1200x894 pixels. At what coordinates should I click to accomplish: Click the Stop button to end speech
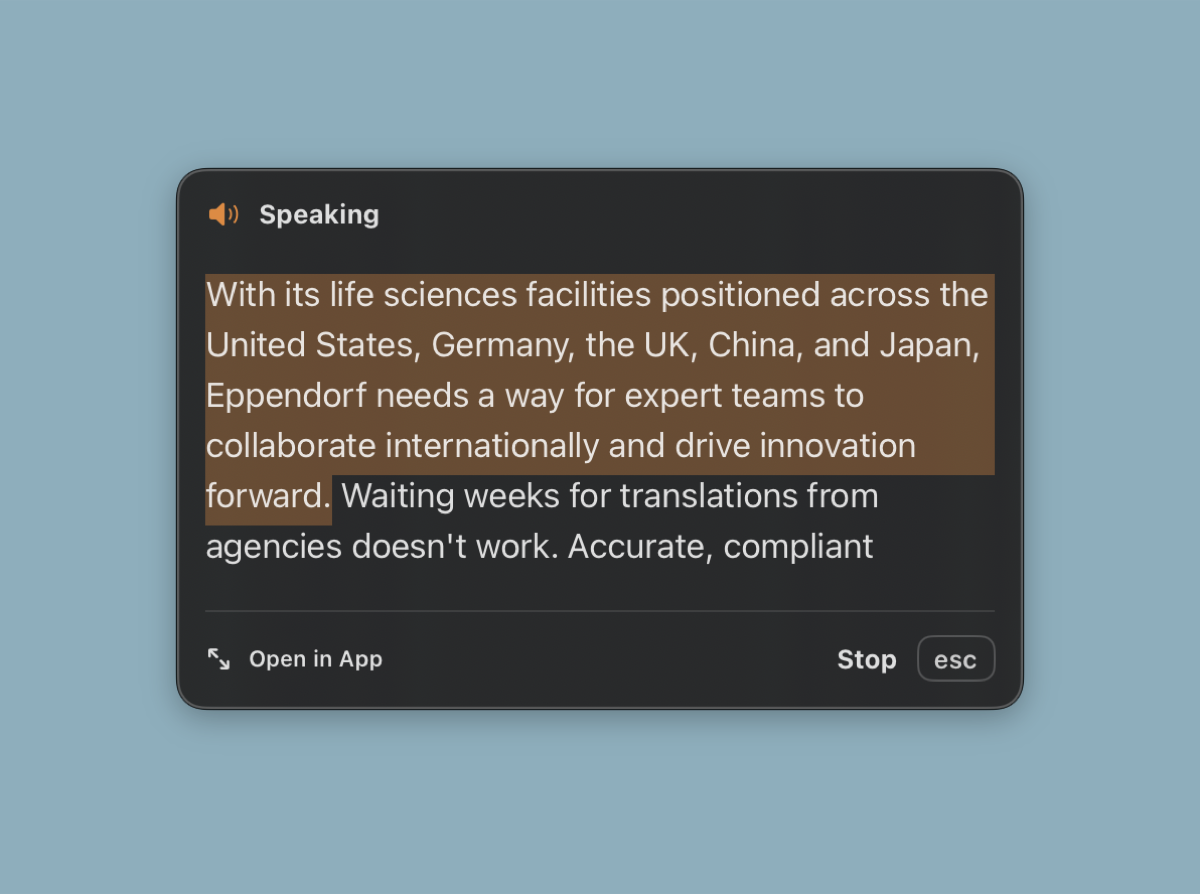(x=866, y=659)
